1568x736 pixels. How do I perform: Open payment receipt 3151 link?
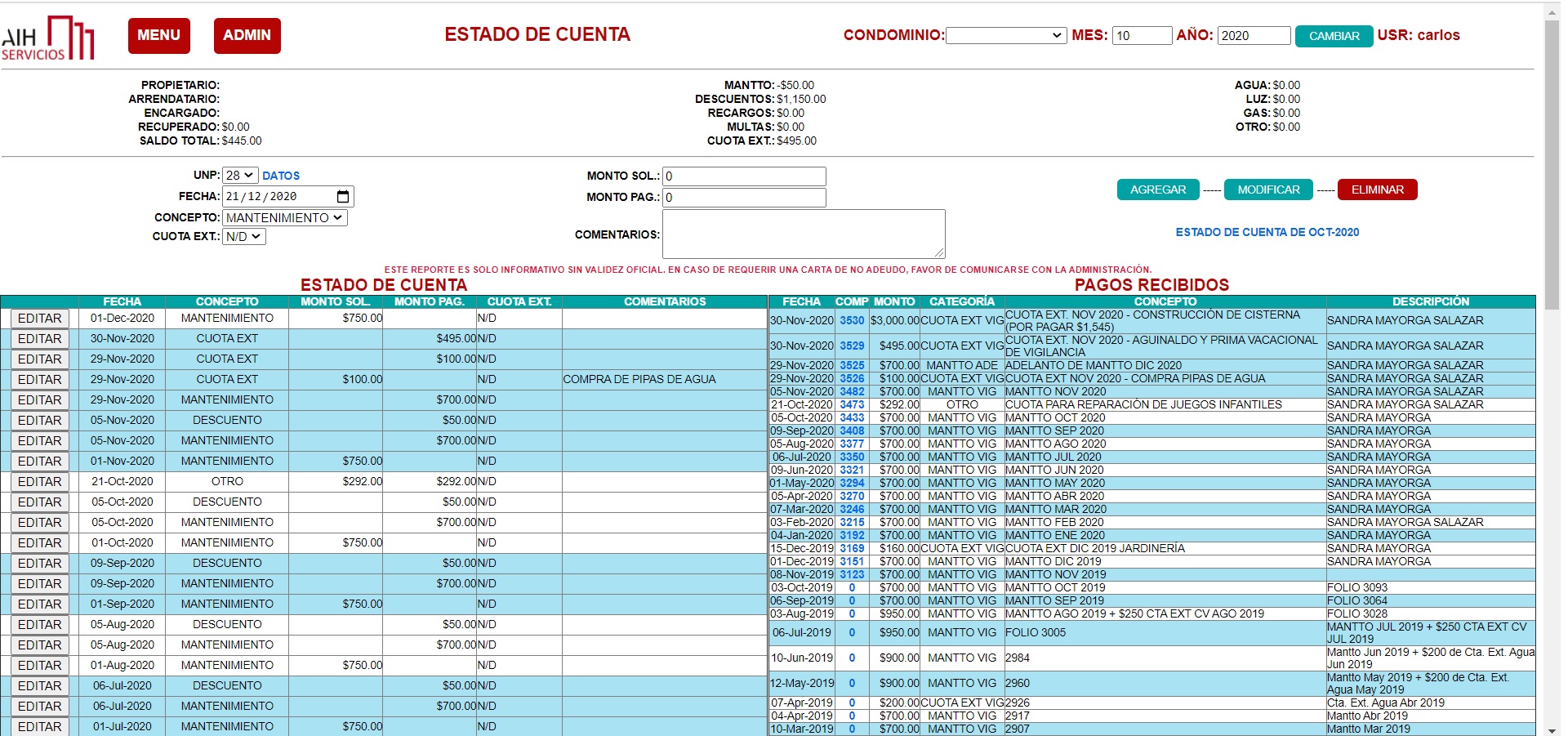pyautogui.click(x=852, y=562)
